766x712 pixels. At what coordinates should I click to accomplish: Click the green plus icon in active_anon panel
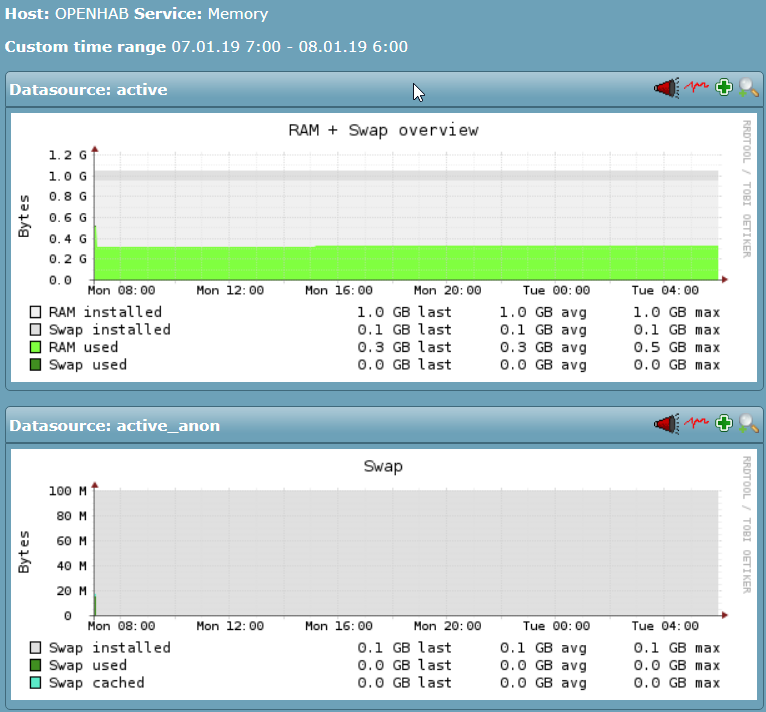[x=725, y=424]
